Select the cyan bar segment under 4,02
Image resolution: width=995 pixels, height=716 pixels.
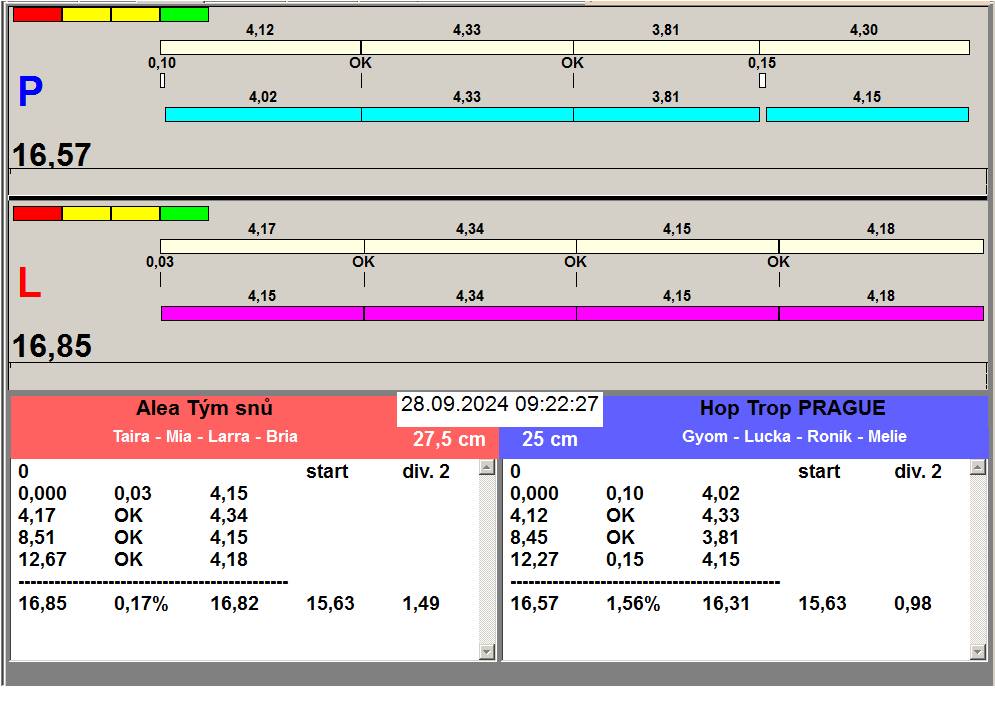[263, 114]
